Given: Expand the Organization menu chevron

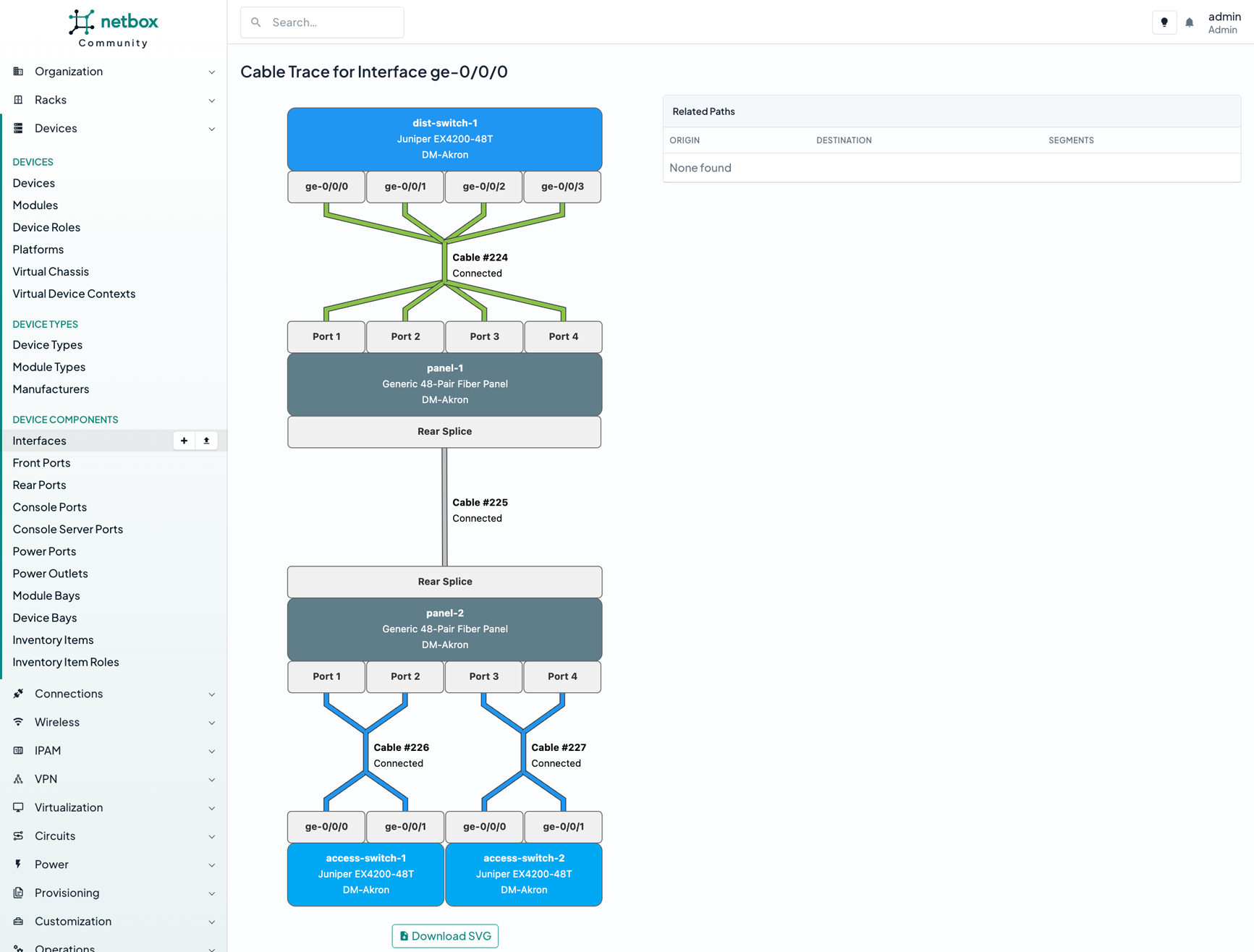Looking at the screenshot, I should coord(211,72).
